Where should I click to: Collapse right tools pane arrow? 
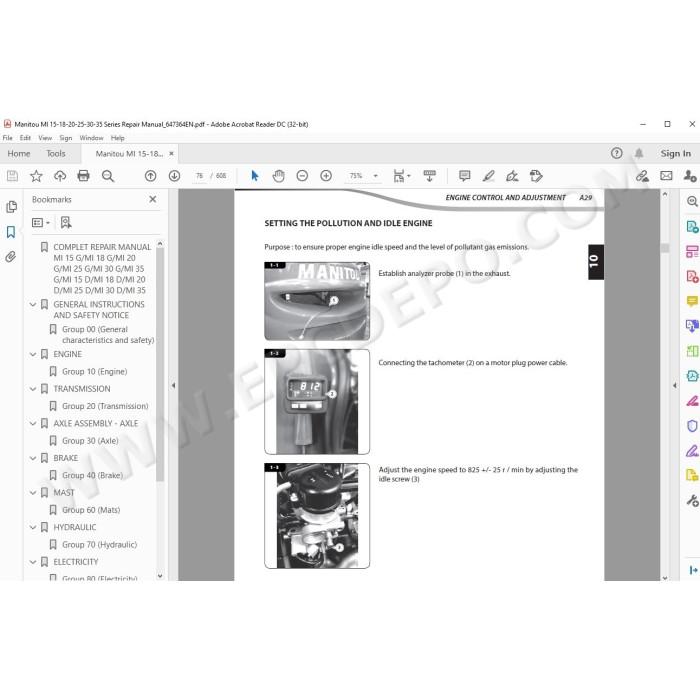coord(675,385)
